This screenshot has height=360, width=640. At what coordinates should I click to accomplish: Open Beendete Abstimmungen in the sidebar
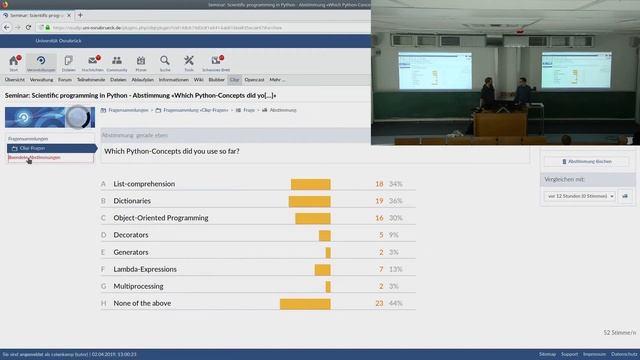34,158
